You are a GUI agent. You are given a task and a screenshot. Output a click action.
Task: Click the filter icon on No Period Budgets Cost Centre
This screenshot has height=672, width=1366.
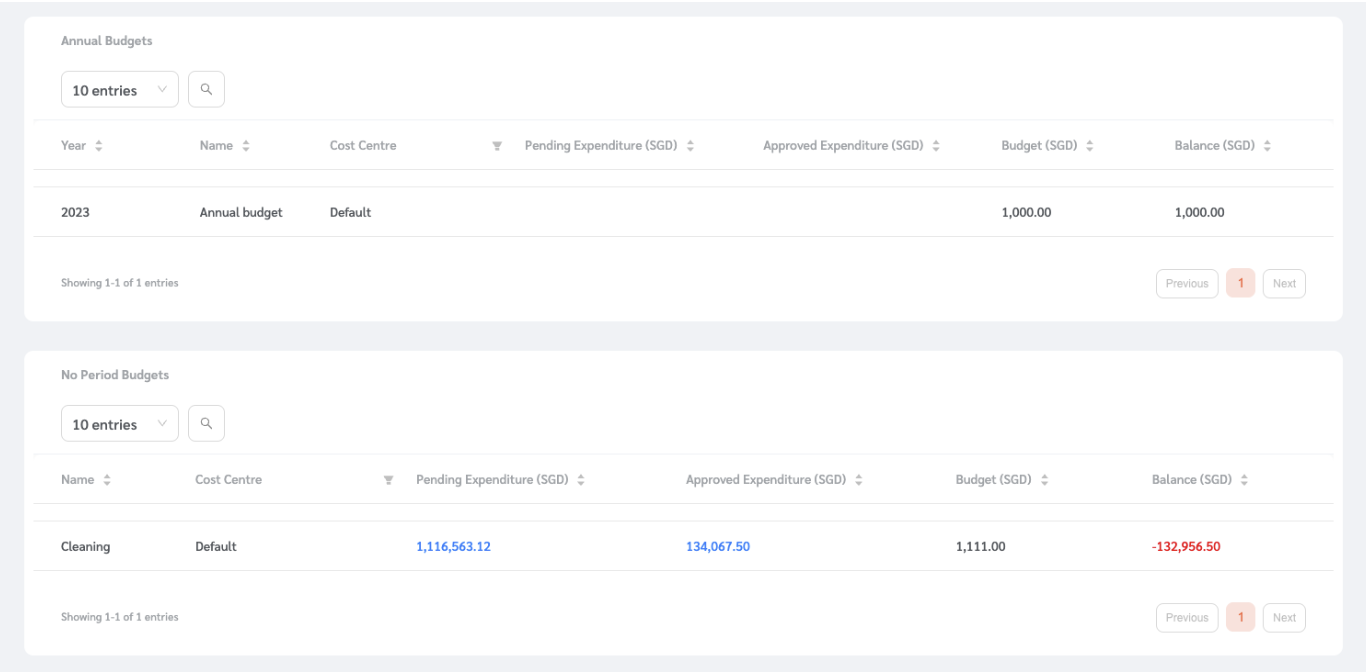[388, 479]
